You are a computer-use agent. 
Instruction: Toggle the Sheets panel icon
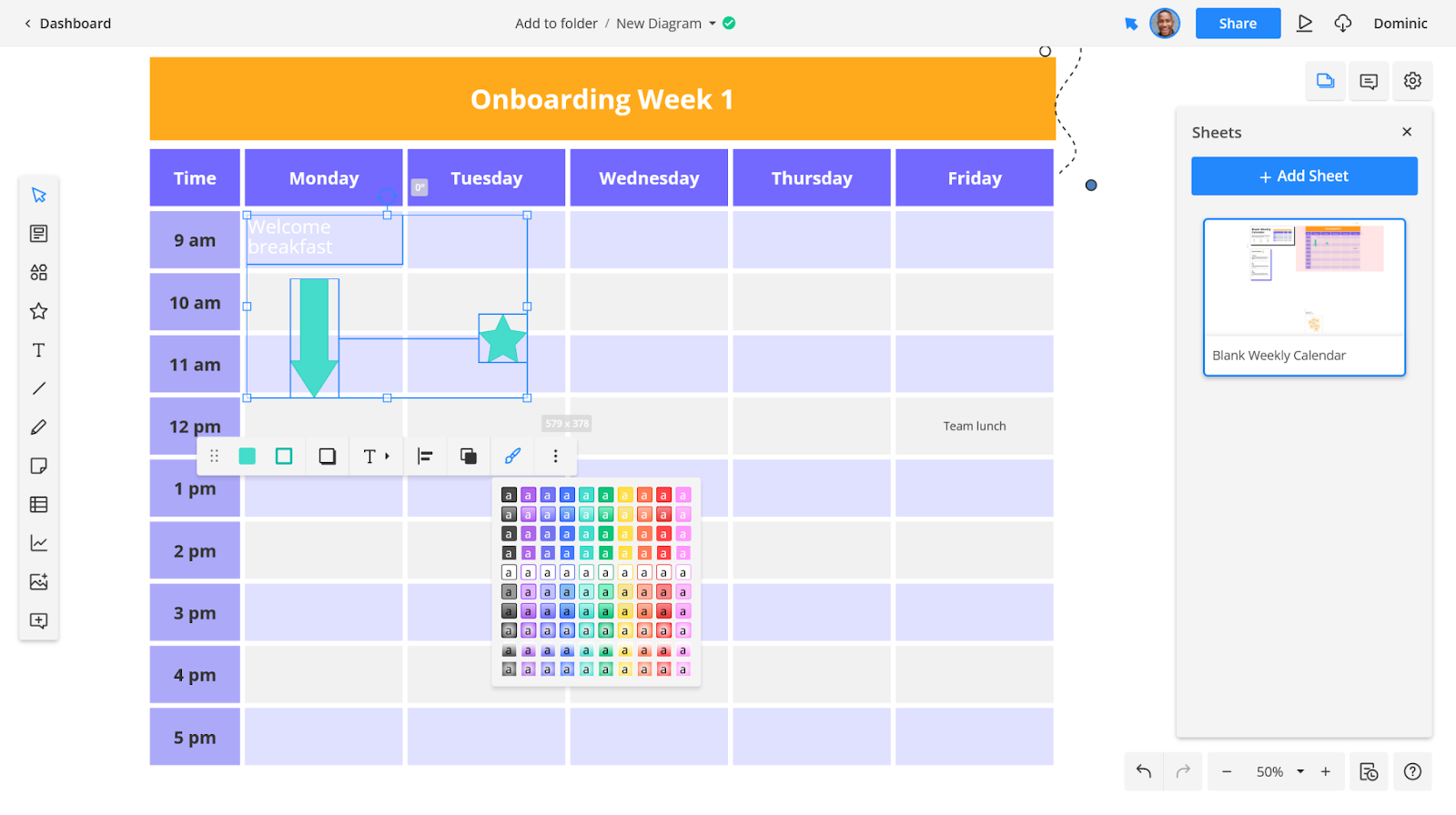pos(1325,81)
